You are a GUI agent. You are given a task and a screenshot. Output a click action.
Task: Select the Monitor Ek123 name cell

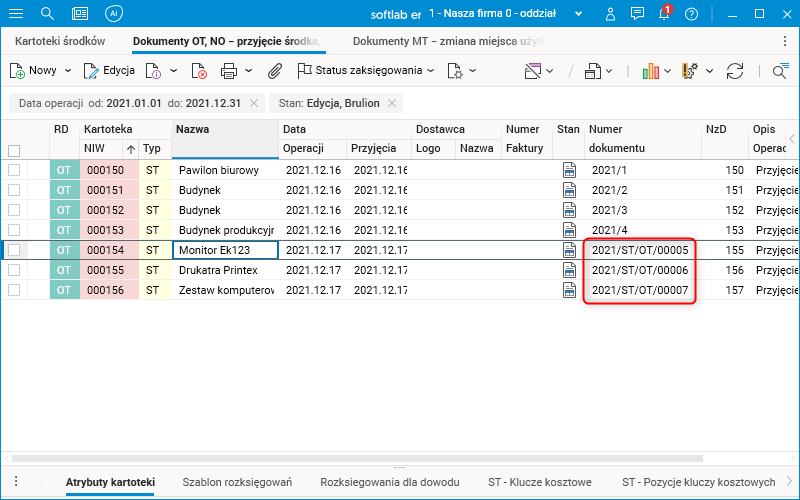226,250
